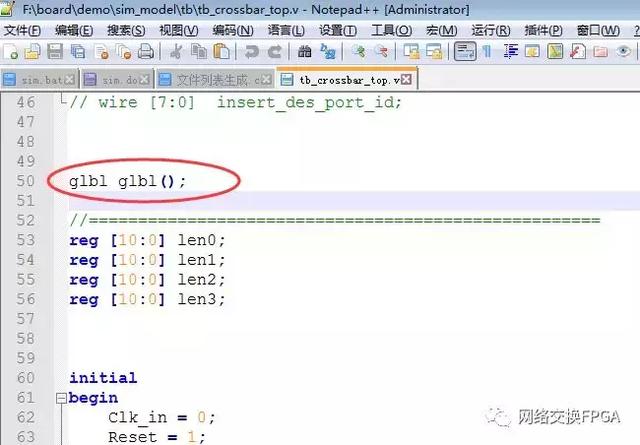Open the 搜索(S) menu

pos(126,30)
